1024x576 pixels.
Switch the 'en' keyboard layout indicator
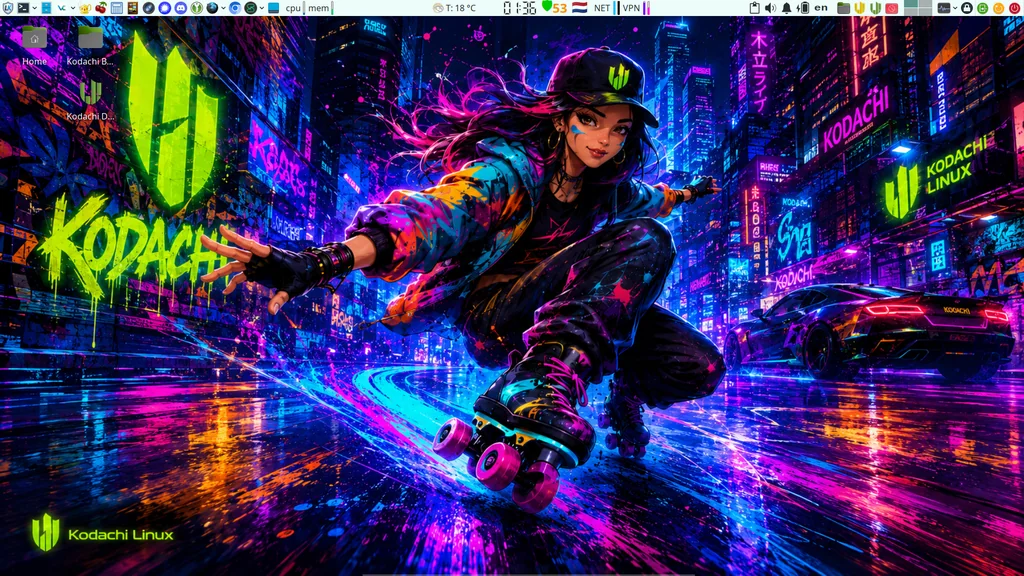click(821, 8)
